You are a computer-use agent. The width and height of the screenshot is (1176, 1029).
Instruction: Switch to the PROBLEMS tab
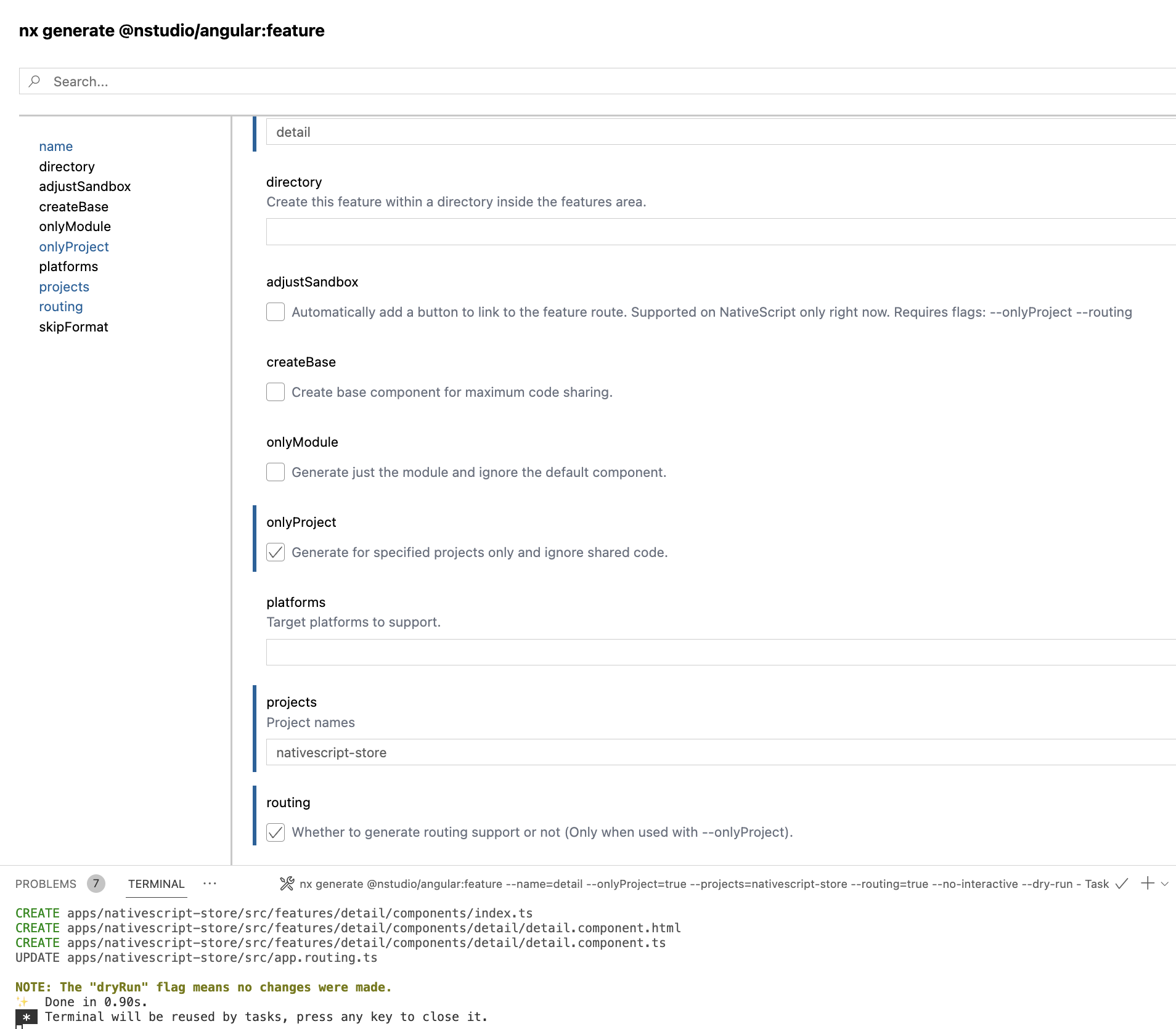tap(46, 884)
